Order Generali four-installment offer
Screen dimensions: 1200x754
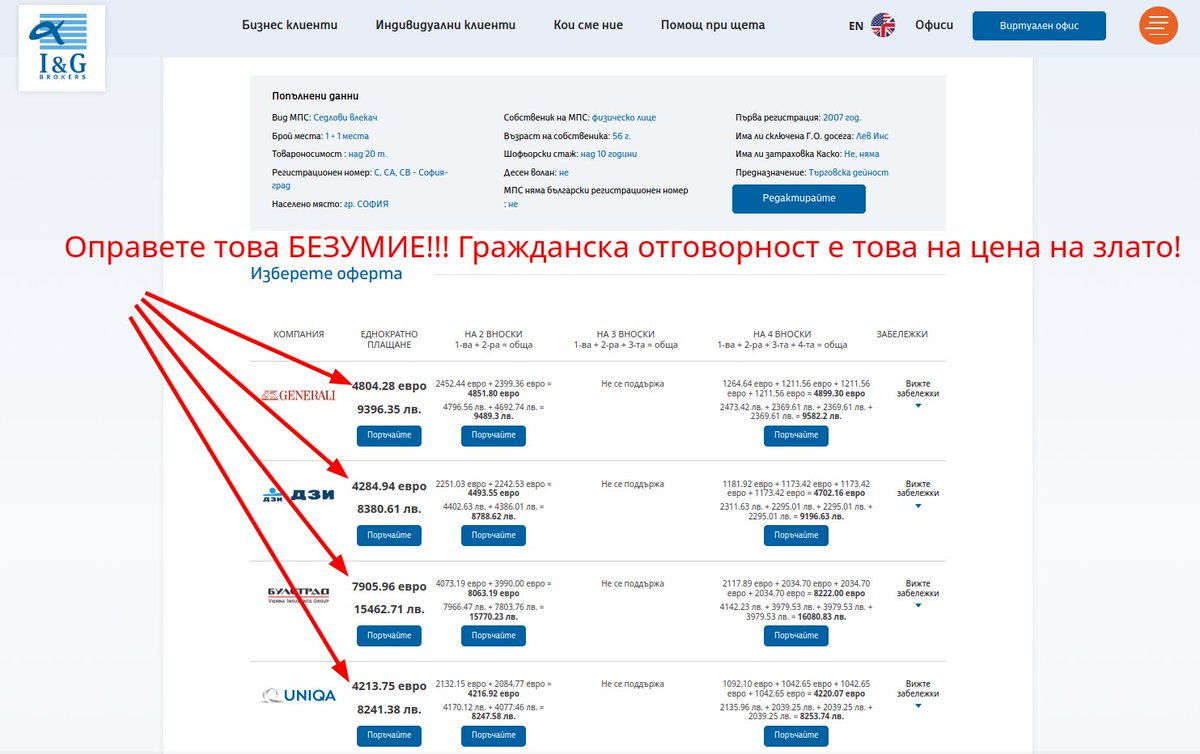point(796,435)
